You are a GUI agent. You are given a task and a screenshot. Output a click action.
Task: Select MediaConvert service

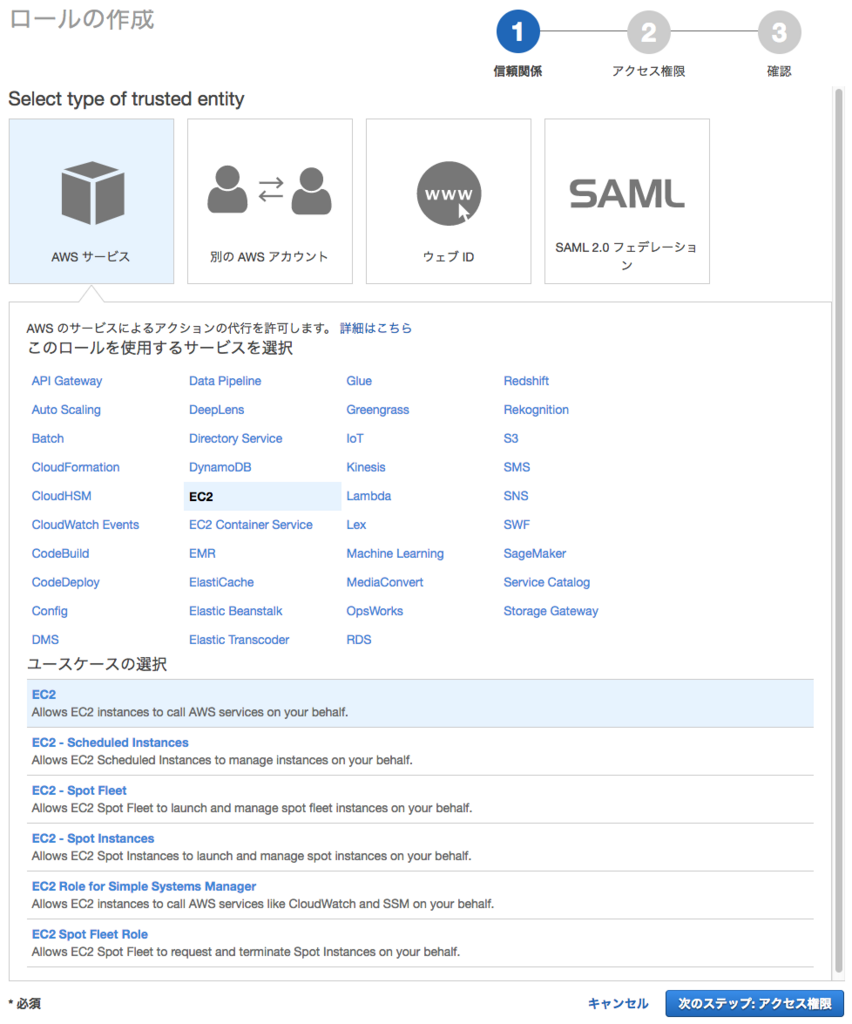(385, 582)
